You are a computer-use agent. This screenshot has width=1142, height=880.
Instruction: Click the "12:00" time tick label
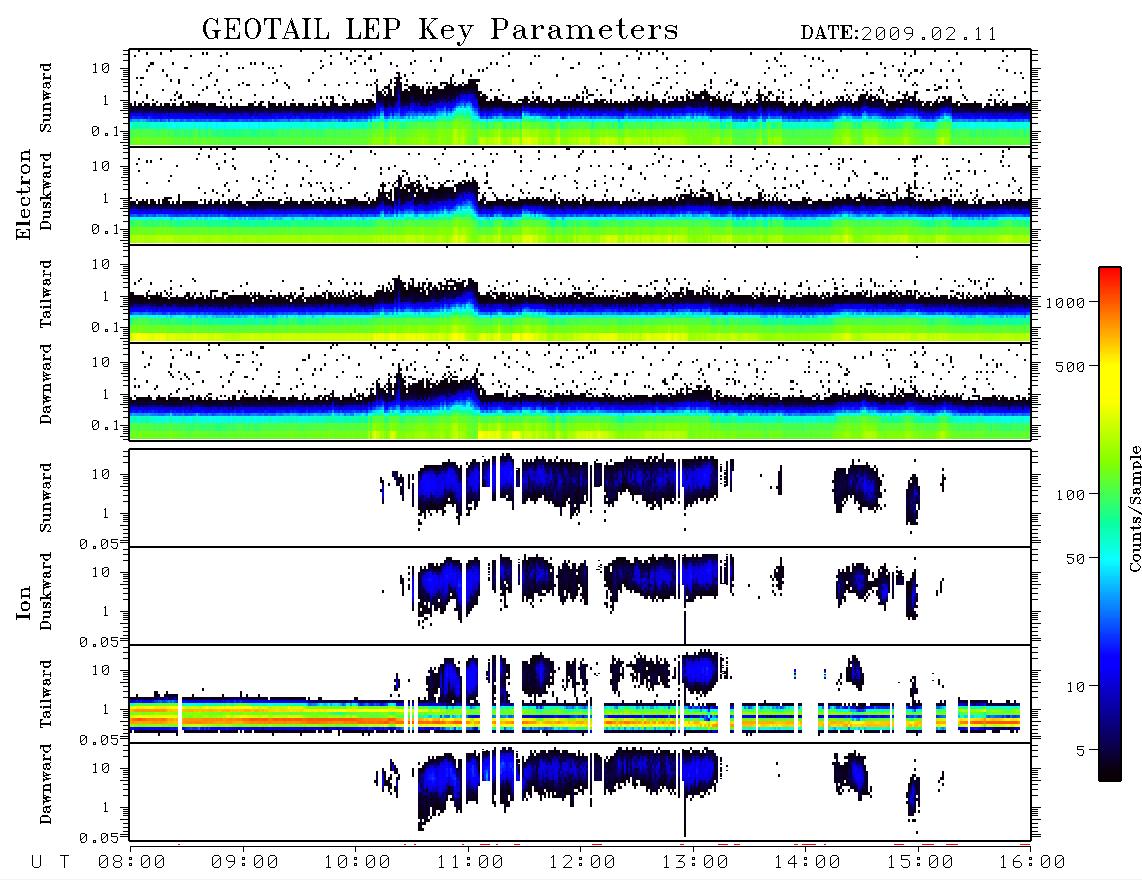[x=582, y=863]
